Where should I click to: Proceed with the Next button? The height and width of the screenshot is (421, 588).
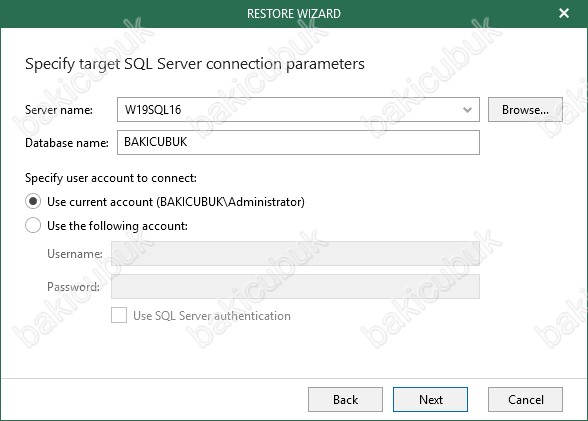430,399
